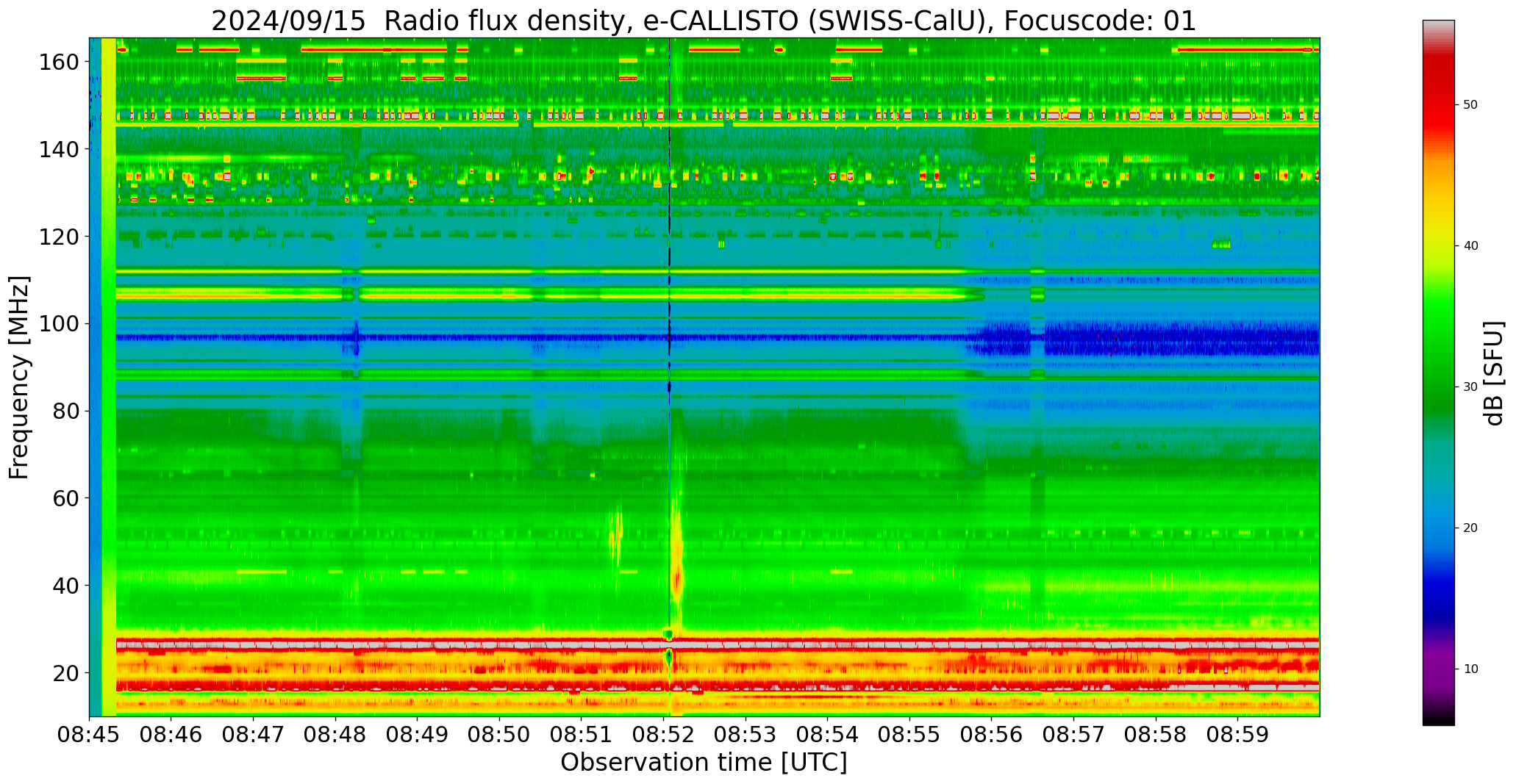Click the 'Frequency [MHz]' axis label
This screenshot has width=1516, height=784.
click(x=19, y=378)
